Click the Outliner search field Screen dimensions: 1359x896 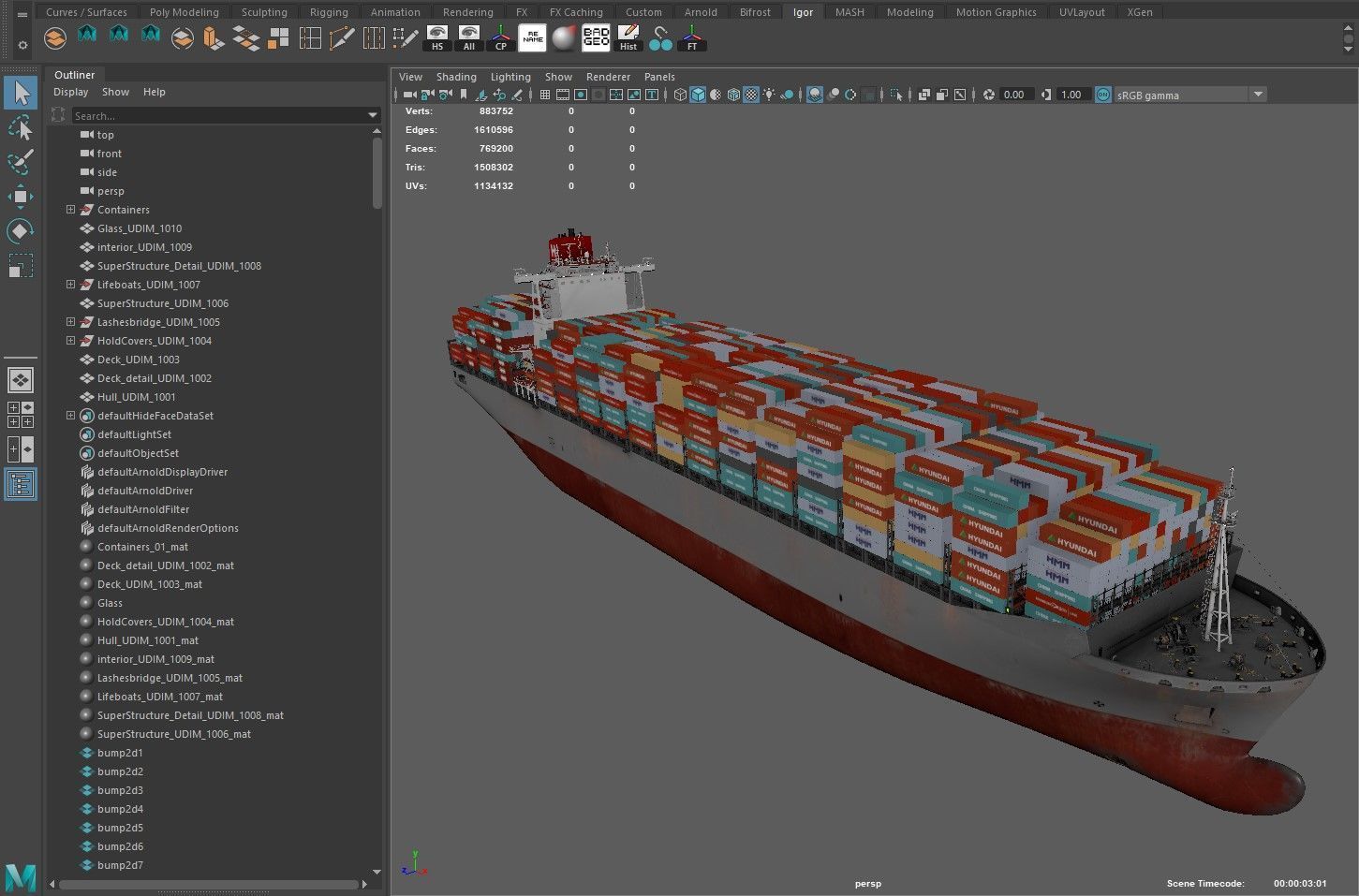tap(217, 116)
